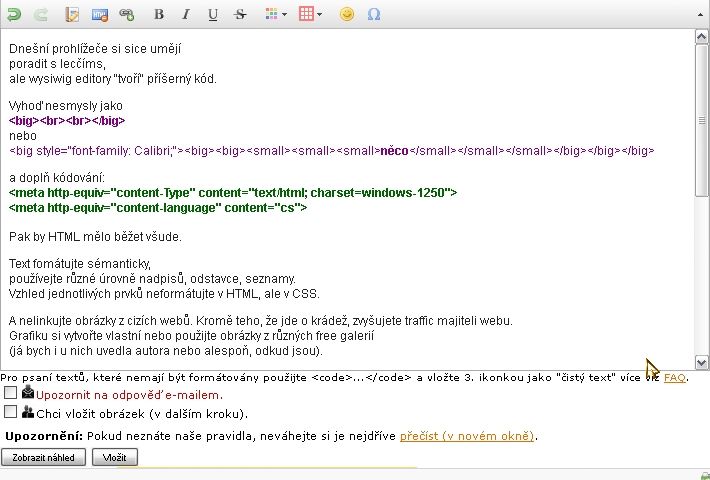Viewport: 710px width, 480px height.
Task: Paste as plain text icon
Action: [72, 14]
